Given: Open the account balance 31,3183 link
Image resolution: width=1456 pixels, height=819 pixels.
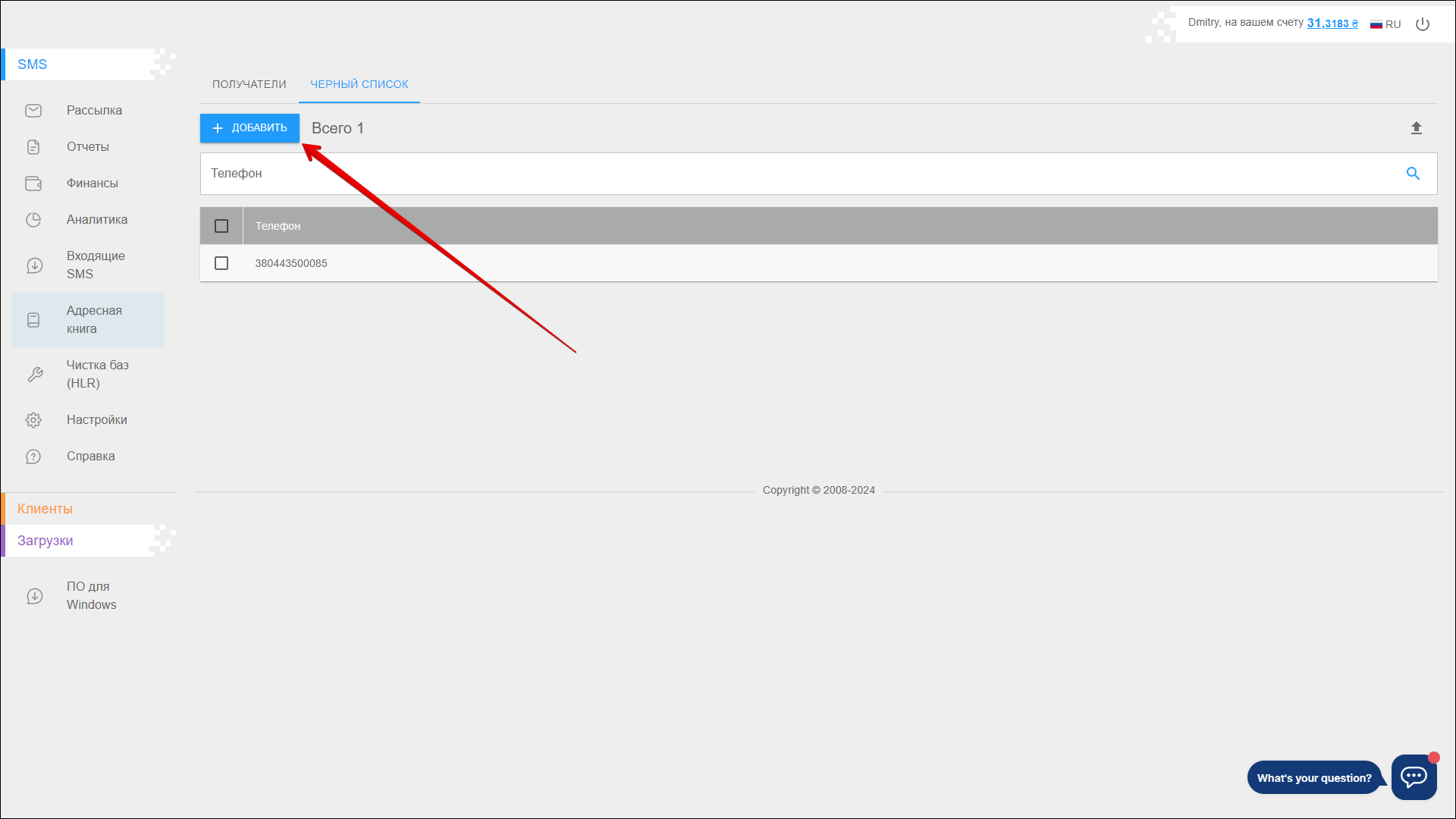Looking at the screenshot, I should (1332, 24).
